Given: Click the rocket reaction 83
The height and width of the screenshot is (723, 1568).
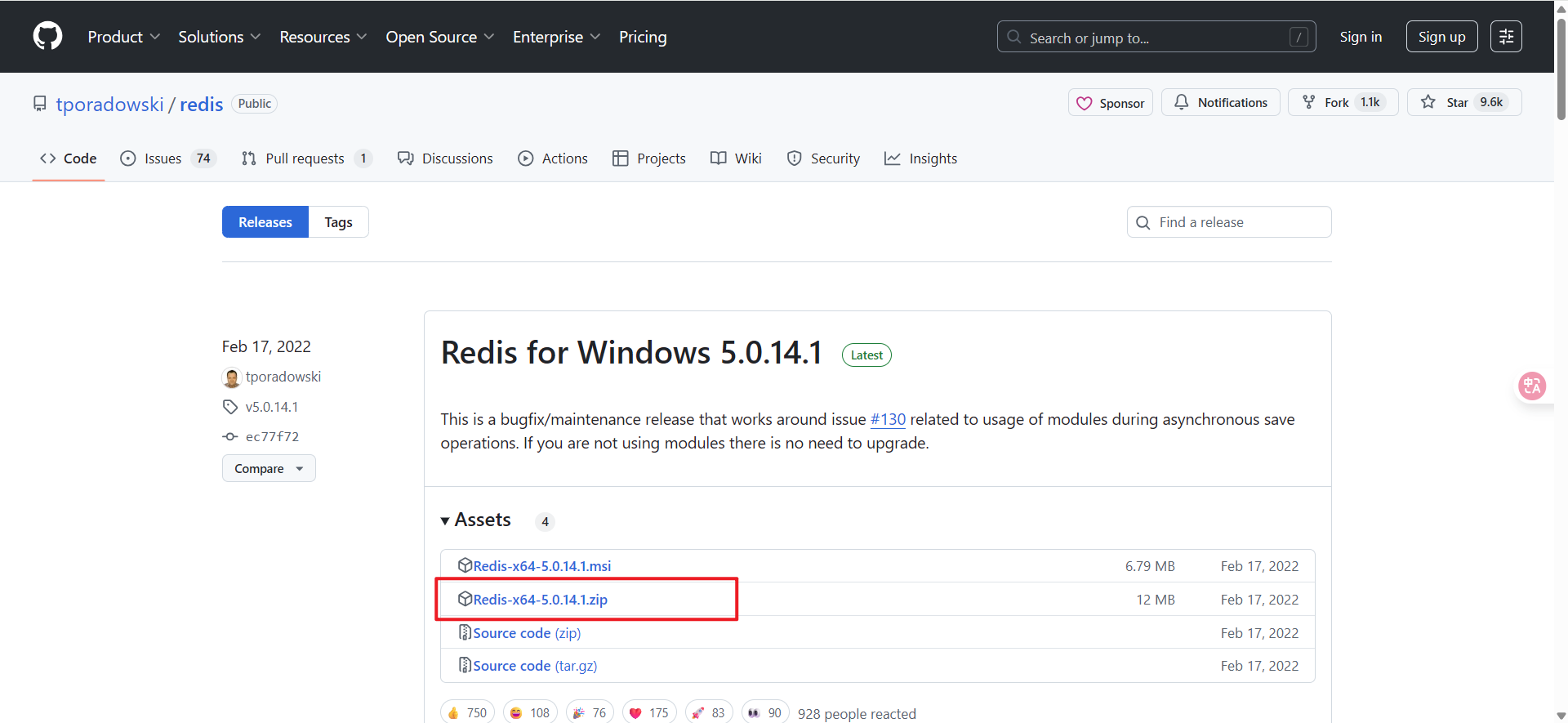Looking at the screenshot, I should 709,713.
